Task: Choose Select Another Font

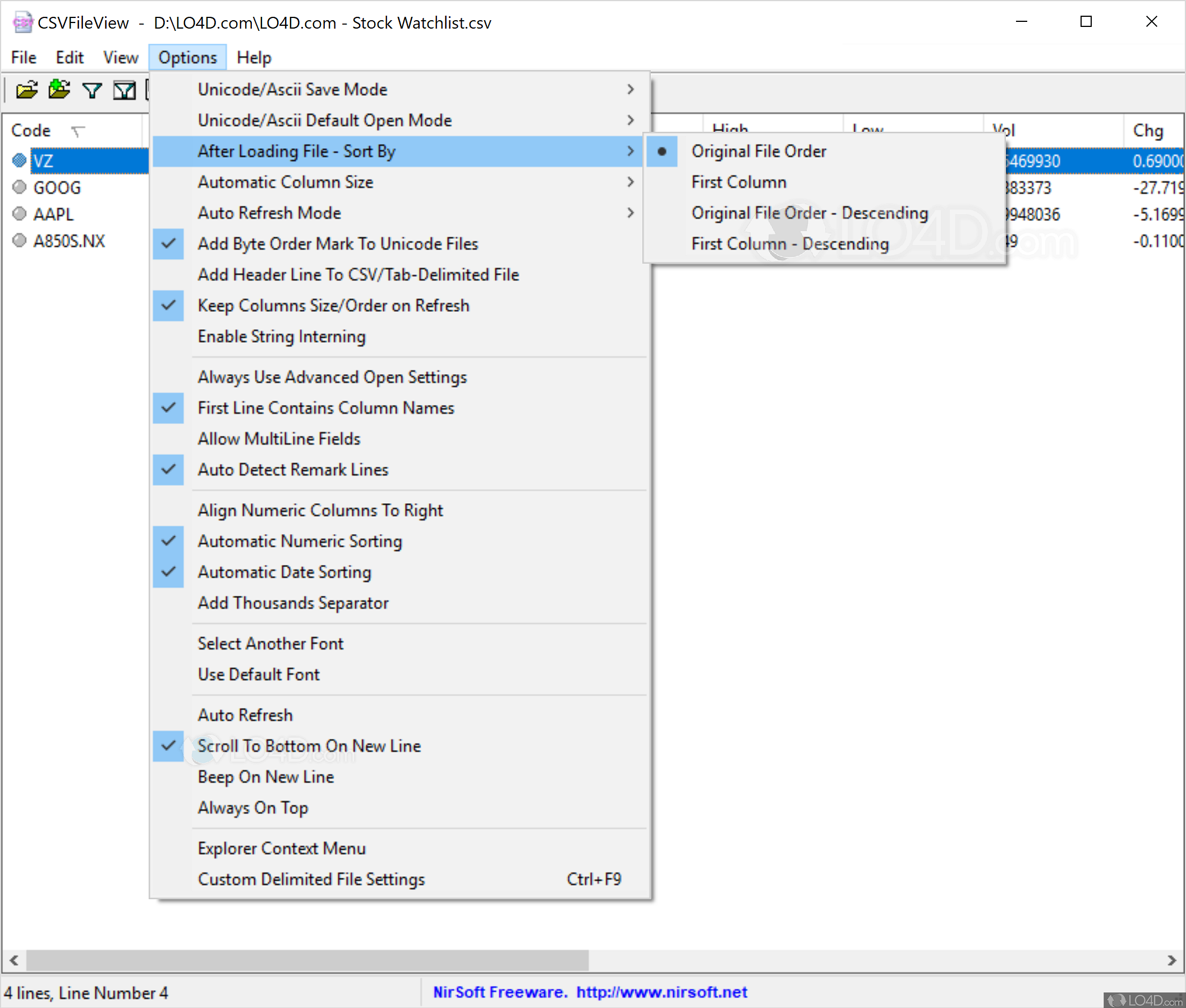Action: pos(401,644)
